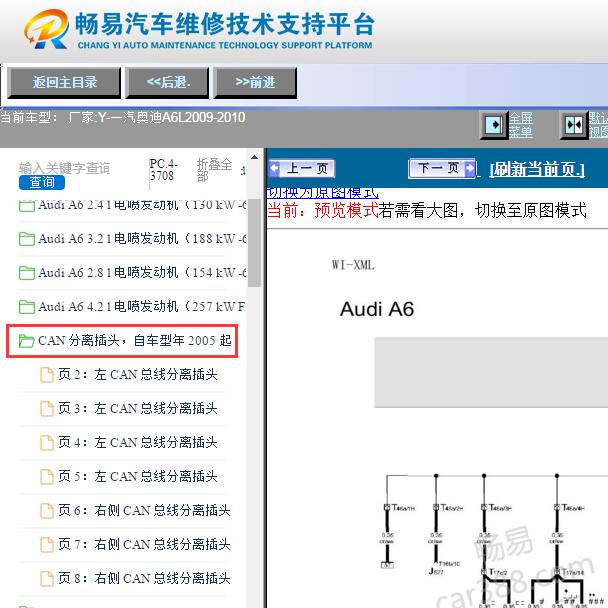
Task: Click 切换为原图模式 link
Action: click(x=322, y=193)
